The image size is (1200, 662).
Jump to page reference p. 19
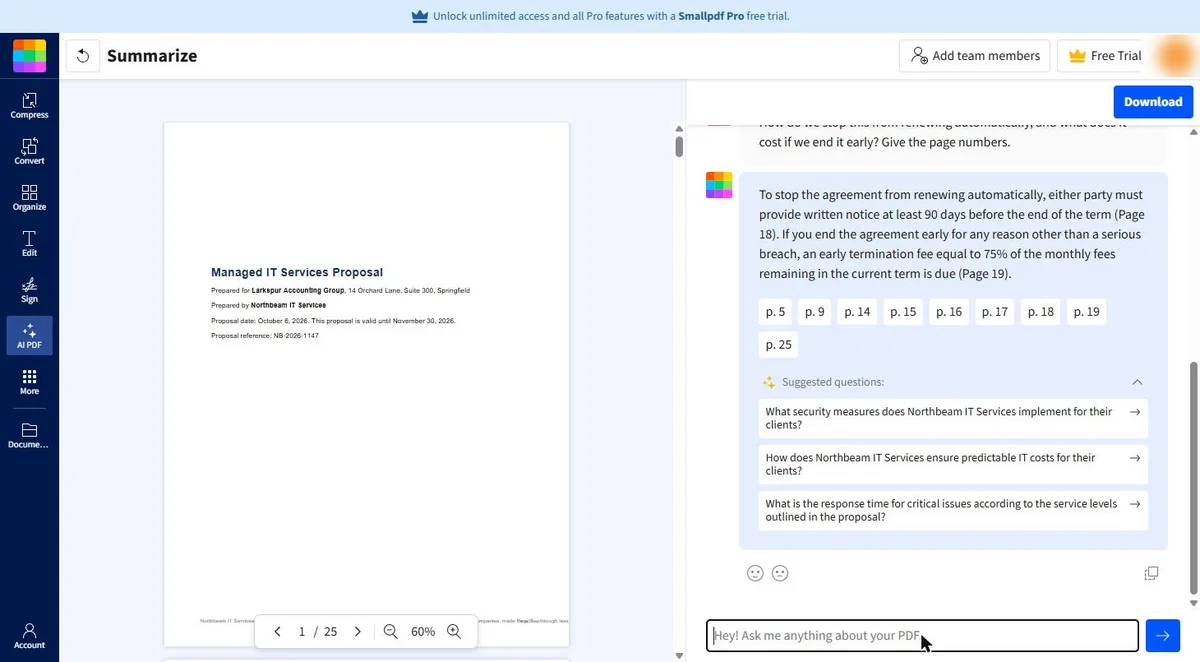(1086, 312)
